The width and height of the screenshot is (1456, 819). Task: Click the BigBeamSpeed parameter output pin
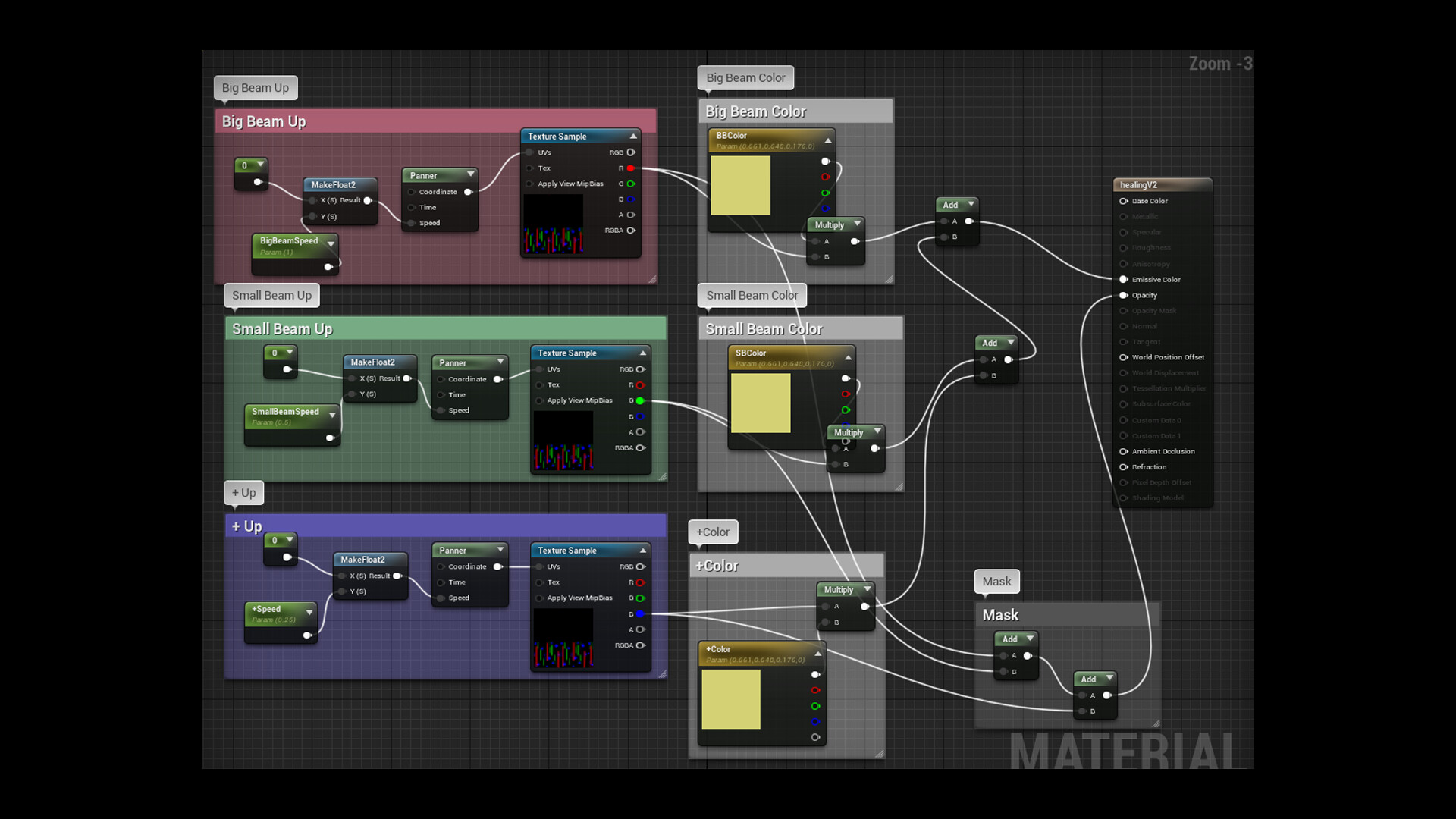click(328, 267)
